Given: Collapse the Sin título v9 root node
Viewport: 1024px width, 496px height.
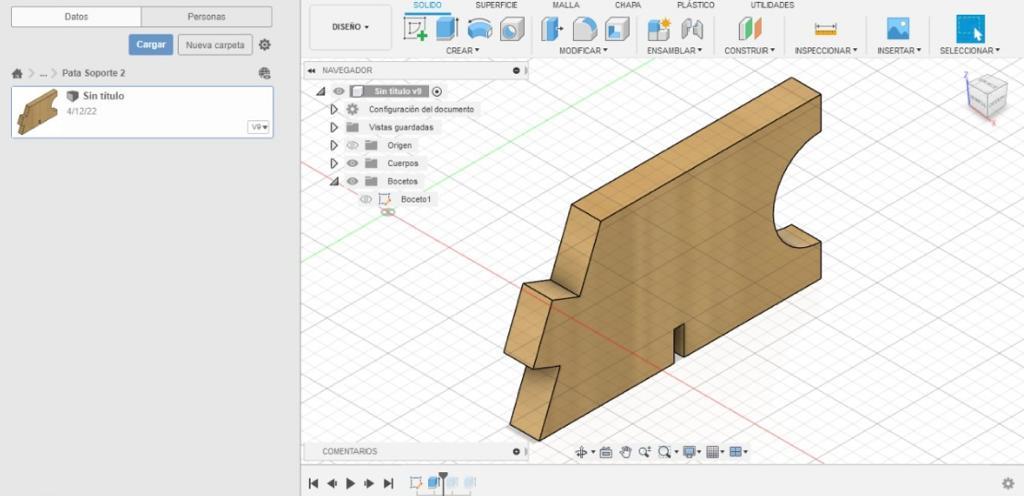Looking at the screenshot, I should (x=321, y=91).
